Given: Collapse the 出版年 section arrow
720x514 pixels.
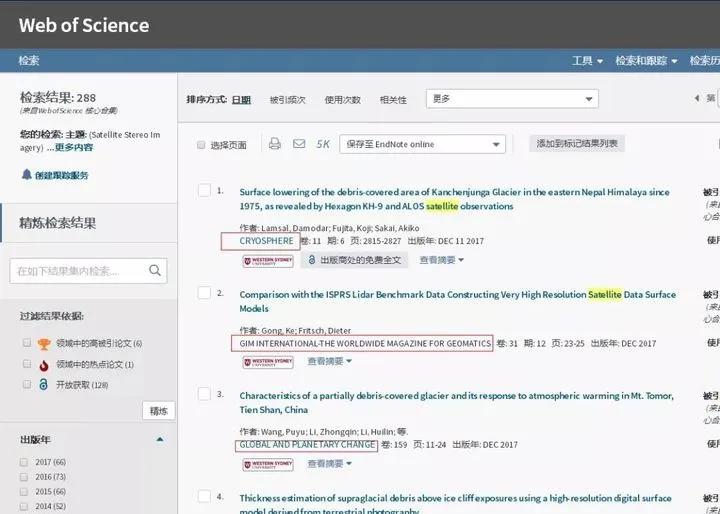Looking at the screenshot, I should (x=160, y=440).
